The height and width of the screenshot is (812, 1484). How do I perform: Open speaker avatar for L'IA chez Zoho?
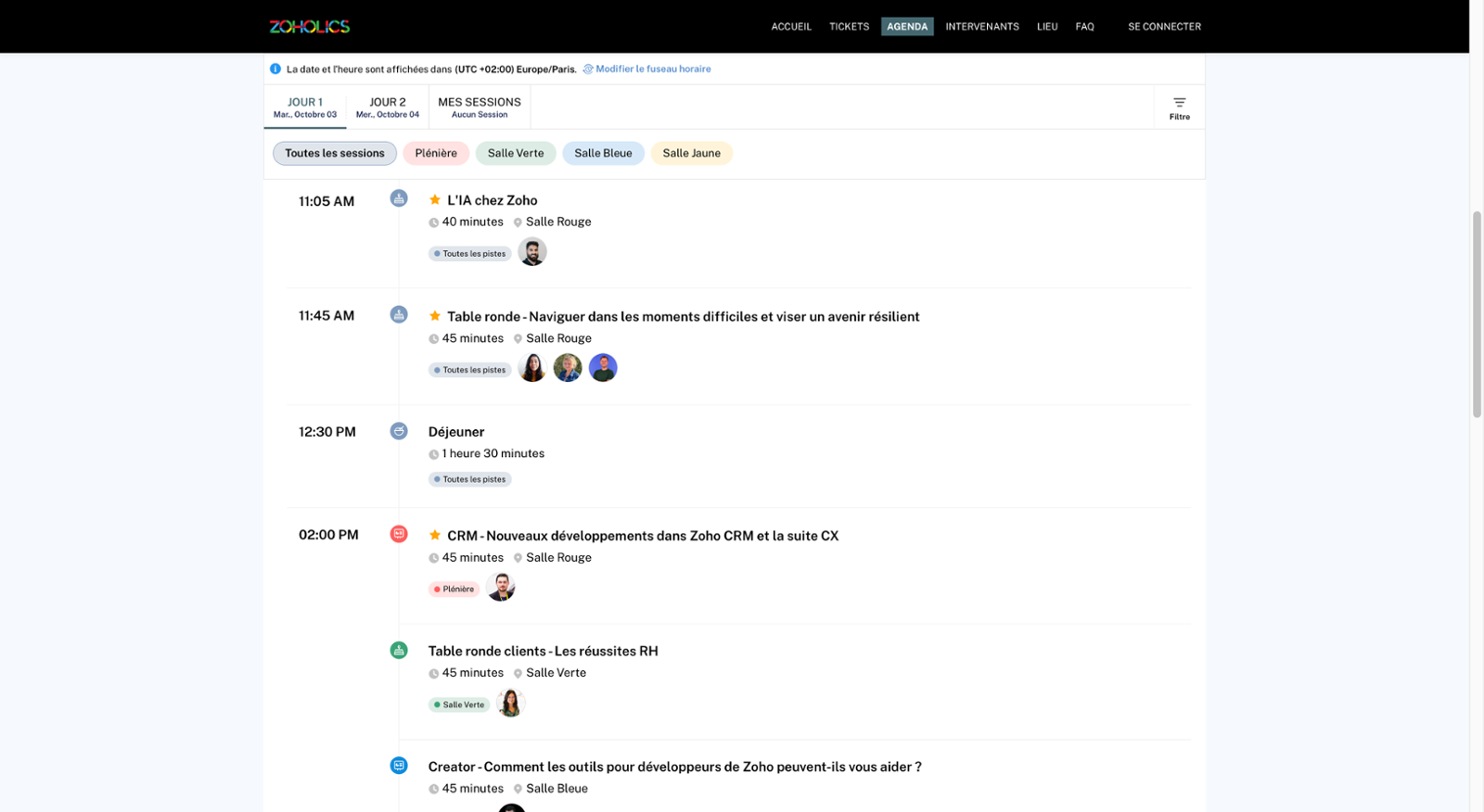[x=532, y=252]
